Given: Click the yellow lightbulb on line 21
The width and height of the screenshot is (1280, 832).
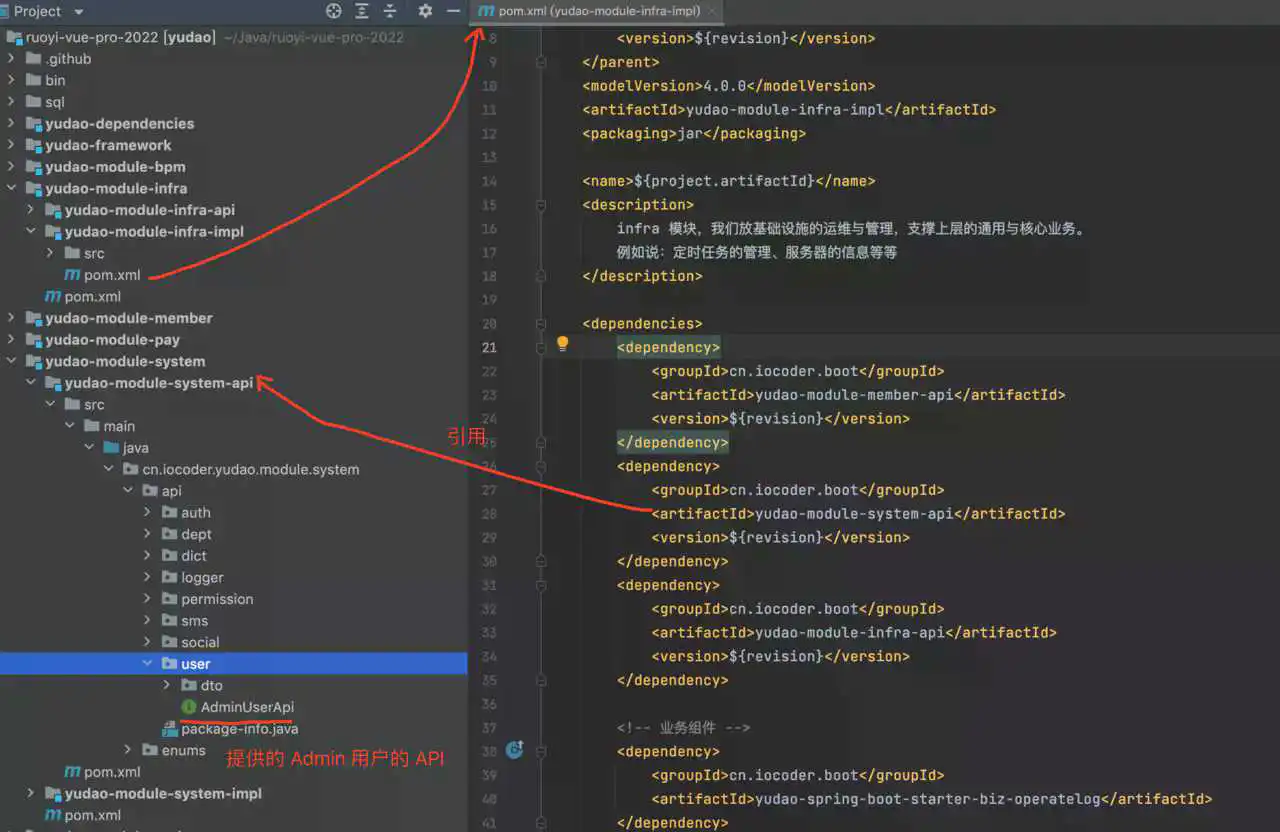Looking at the screenshot, I should [562, 345].
